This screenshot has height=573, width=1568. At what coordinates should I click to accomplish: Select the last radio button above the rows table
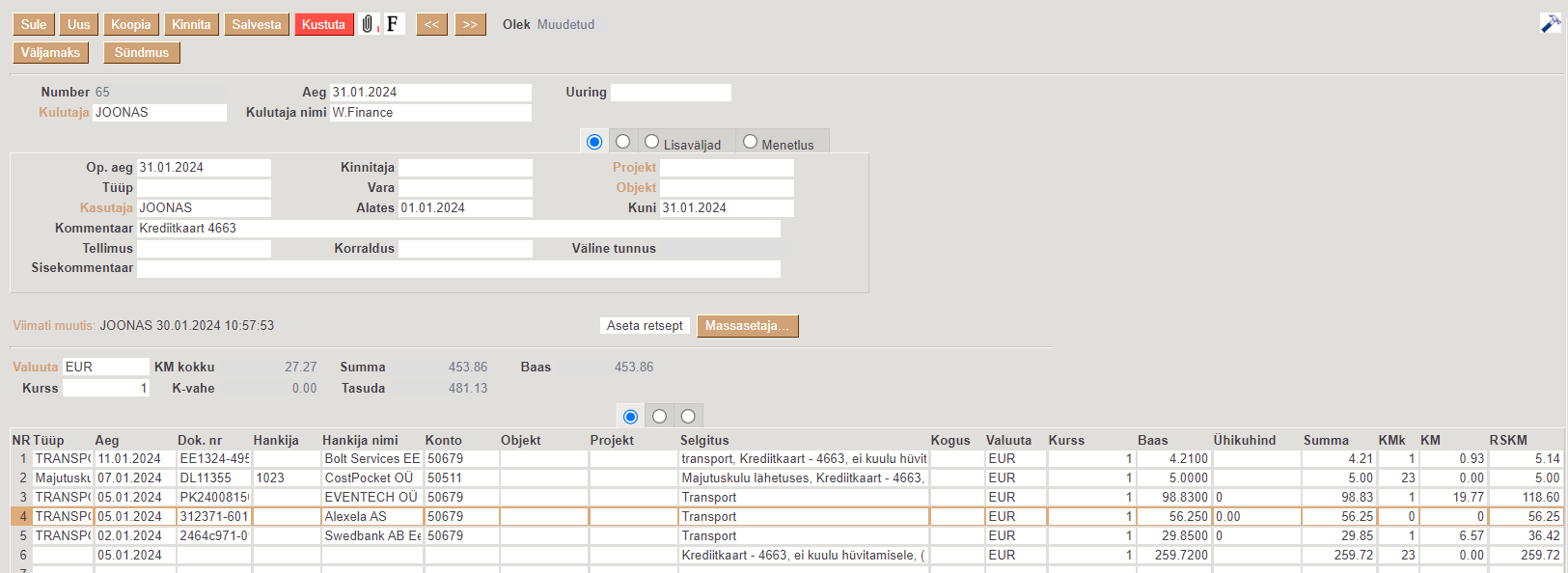pos(688,417)
